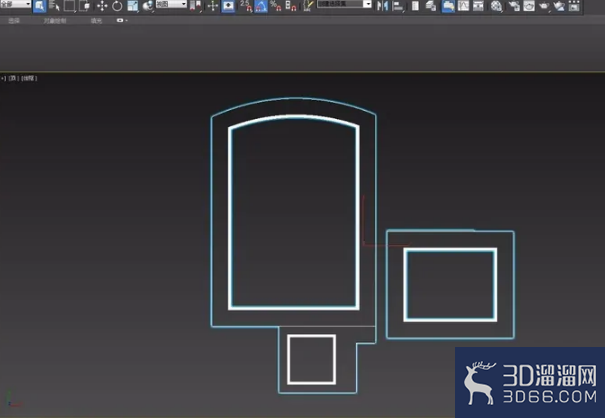Open the selection filter dropdown
The height and width of the screenshot is (418, 605).
click(15, 4)
